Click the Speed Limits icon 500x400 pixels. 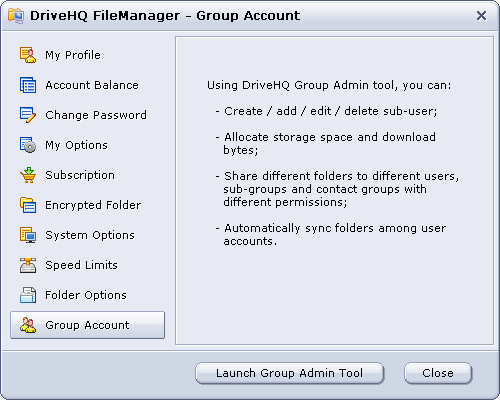(28, 265)
